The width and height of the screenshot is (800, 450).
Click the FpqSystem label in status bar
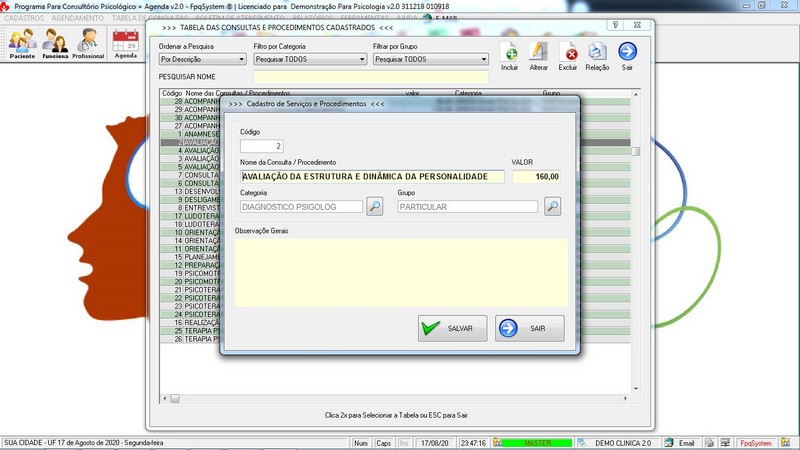pos(756,443)
